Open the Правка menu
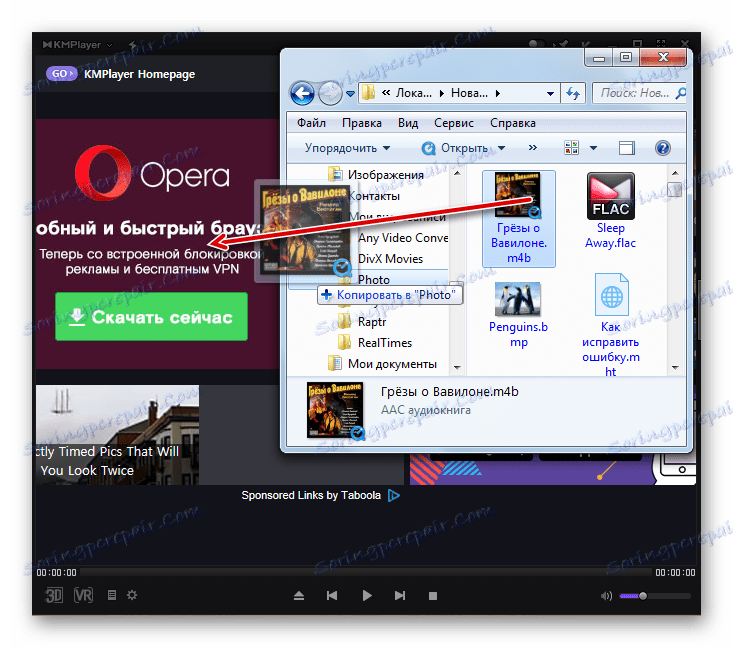 (361, 123)
